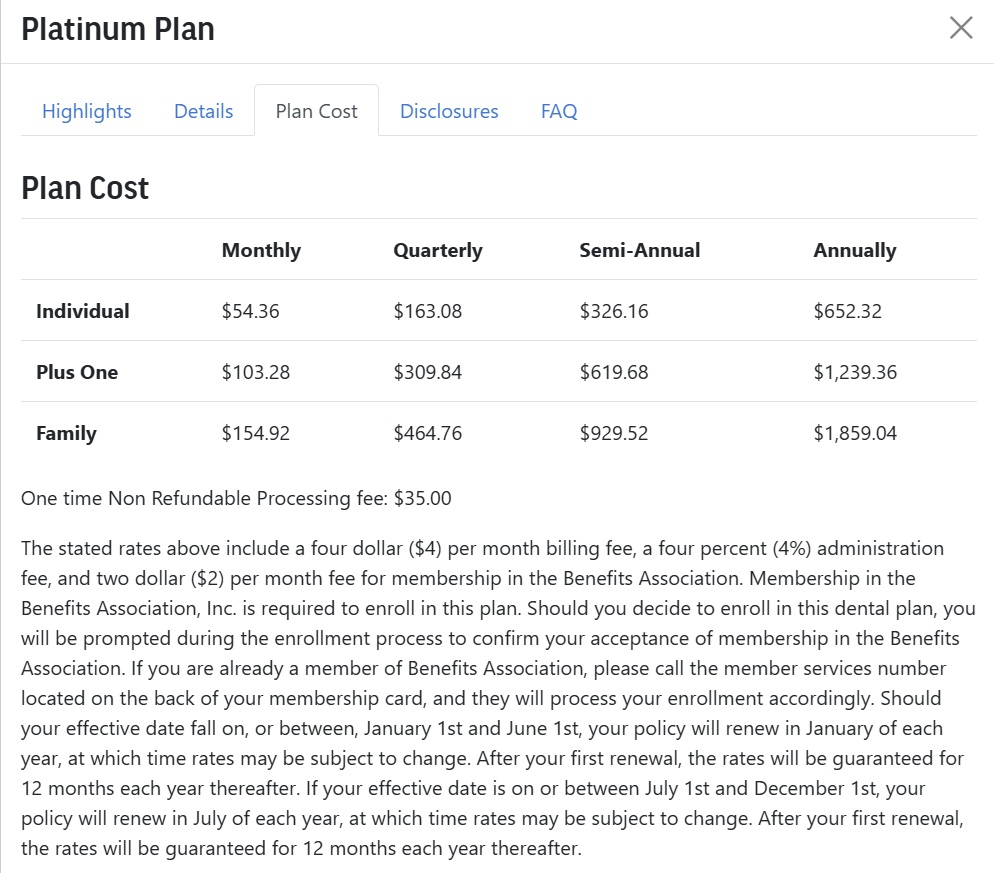Close the Platinum Plan dialog
Image resolution: width=994 pixels, height=873 pixels.
point(961,27)
